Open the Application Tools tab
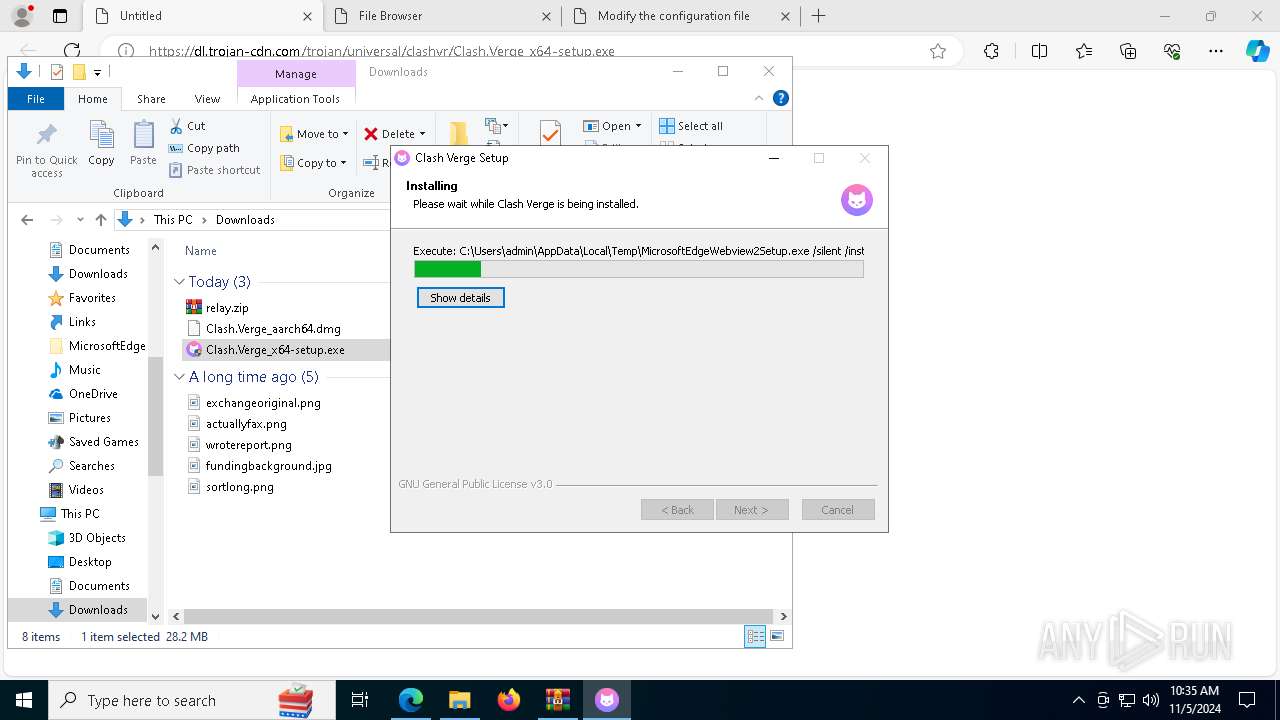 (295, 99)
